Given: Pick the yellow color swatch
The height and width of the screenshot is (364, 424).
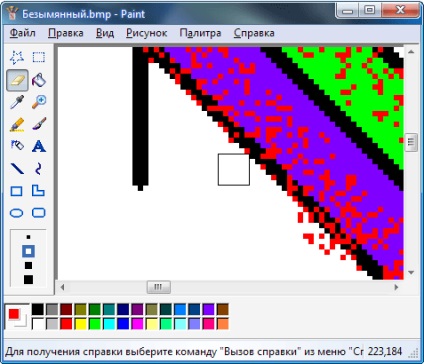Looking at the screenshot, I should (x=80, y=324).
